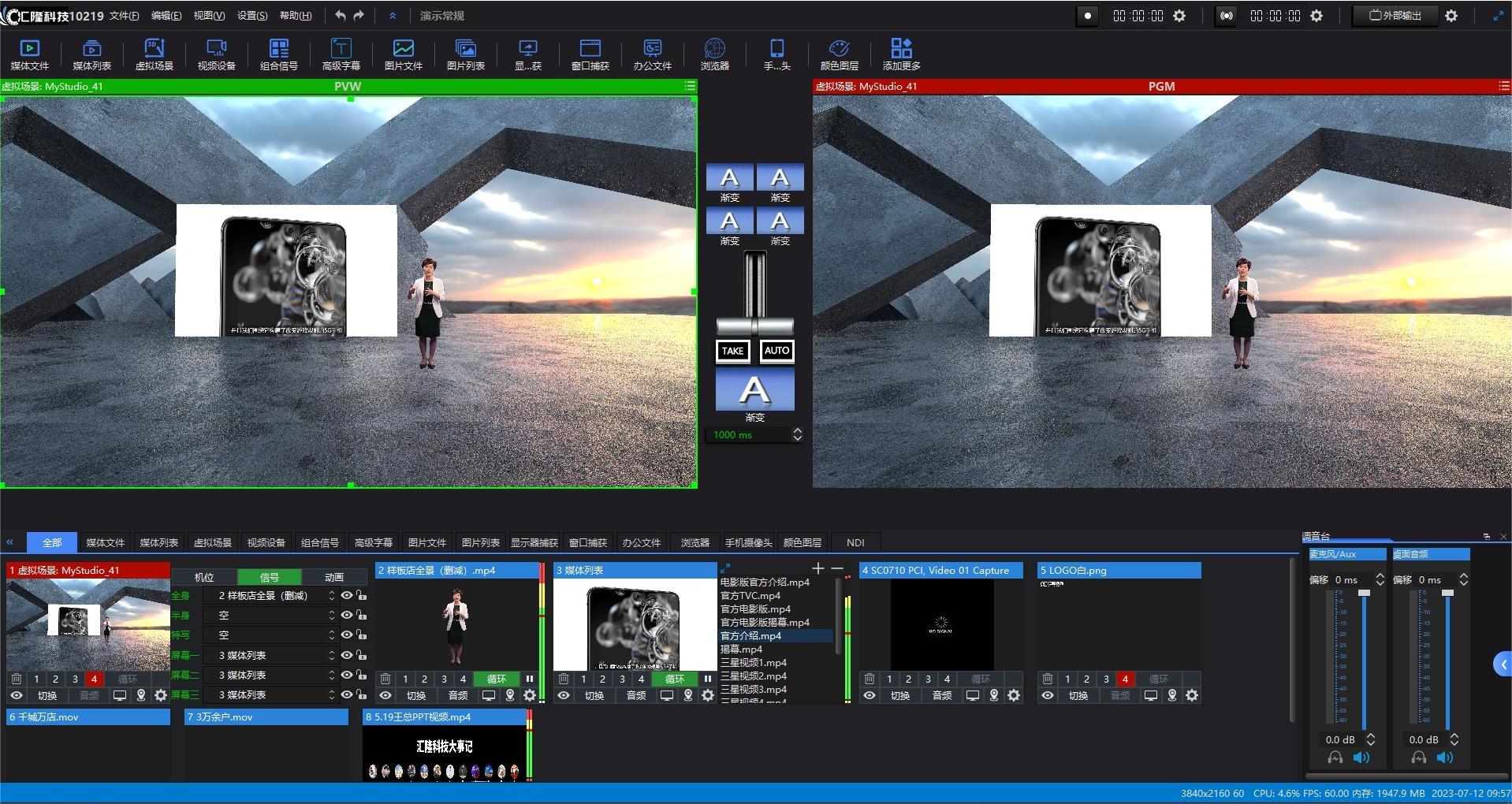
Task: Mute the 麦克风/Aux speaker icon
Action: pyautogui.click(x=1361, y=757)
